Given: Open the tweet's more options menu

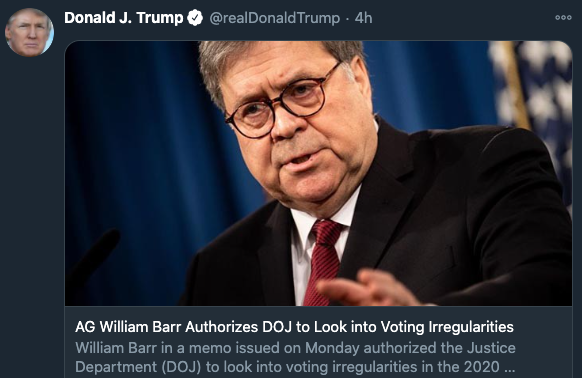Looking at the screenshot, I should point(563,17).
